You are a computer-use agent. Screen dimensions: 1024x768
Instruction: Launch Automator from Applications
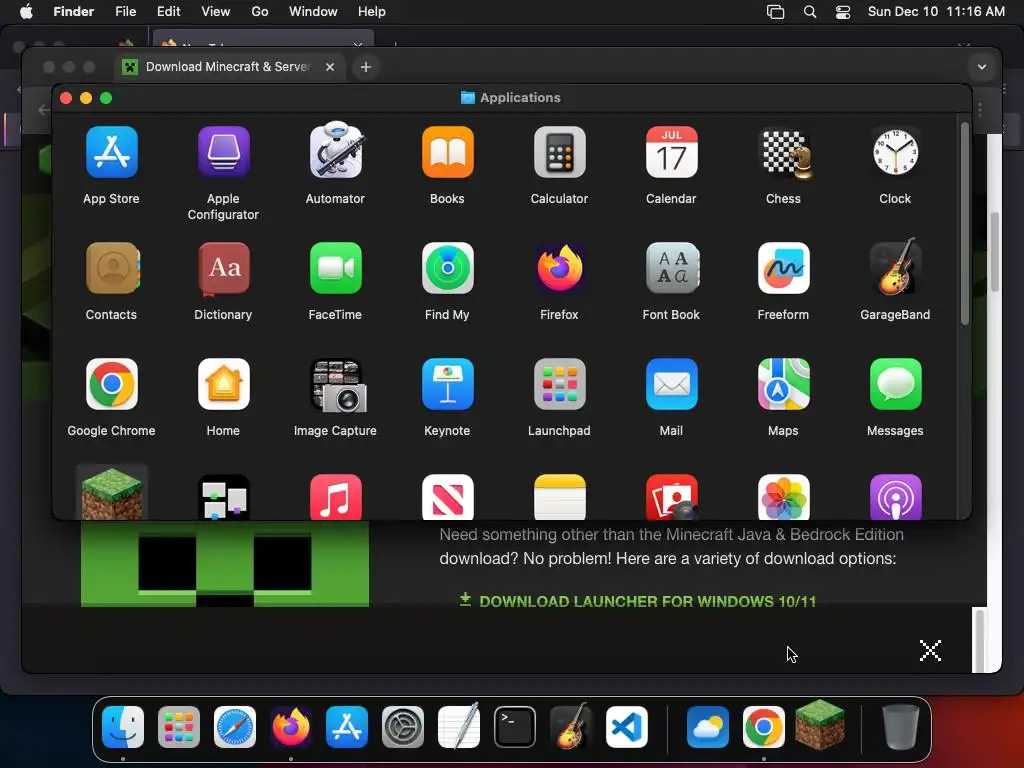[336, 152]
